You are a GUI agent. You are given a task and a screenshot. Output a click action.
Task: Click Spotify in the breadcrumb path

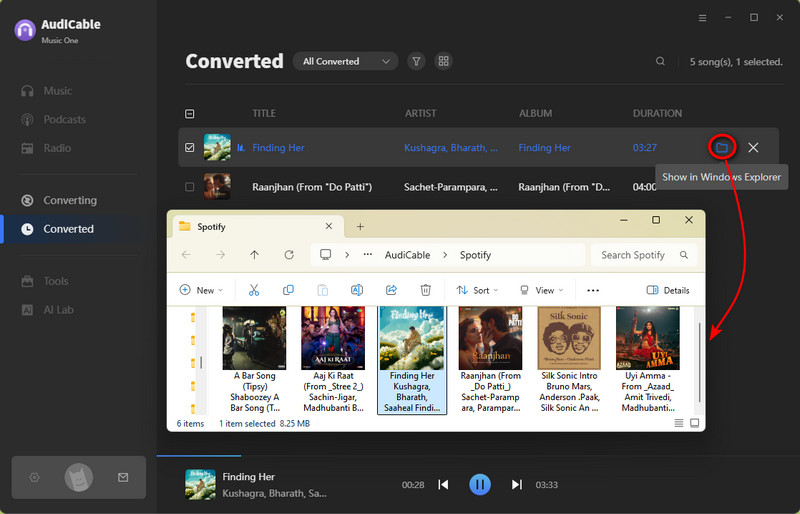coord(475,255)
